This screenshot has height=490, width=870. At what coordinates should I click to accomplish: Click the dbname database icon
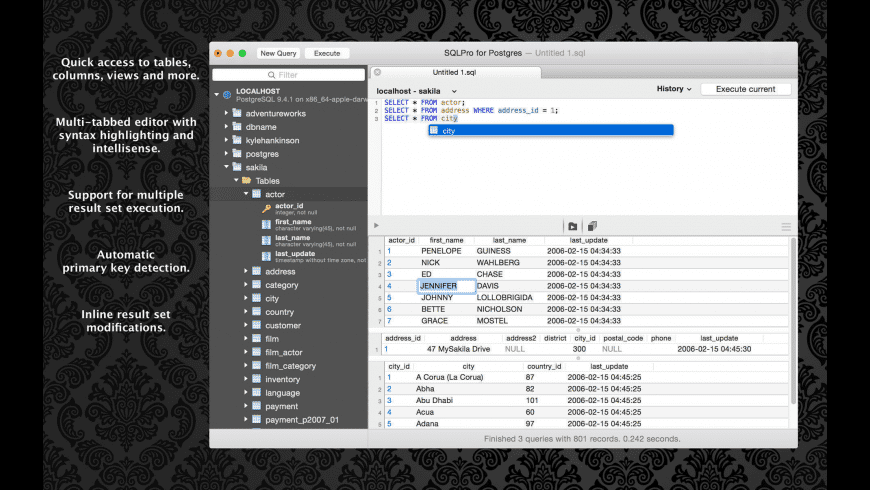click(x=237, y=127)
